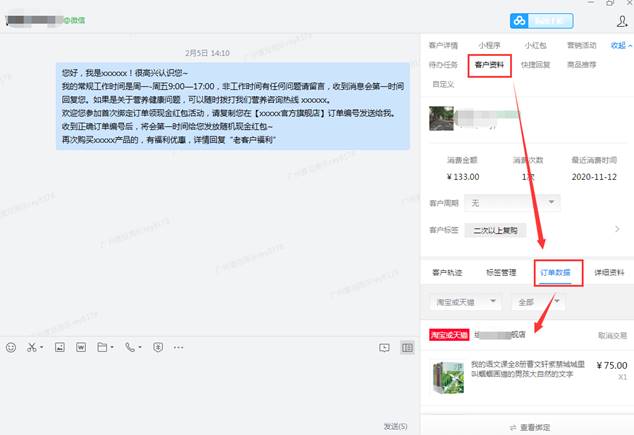Open the 淘宝或天猫 platform dropdown
Image resolution: width=634 pixels, height=435 pixels.
point(463,301)
